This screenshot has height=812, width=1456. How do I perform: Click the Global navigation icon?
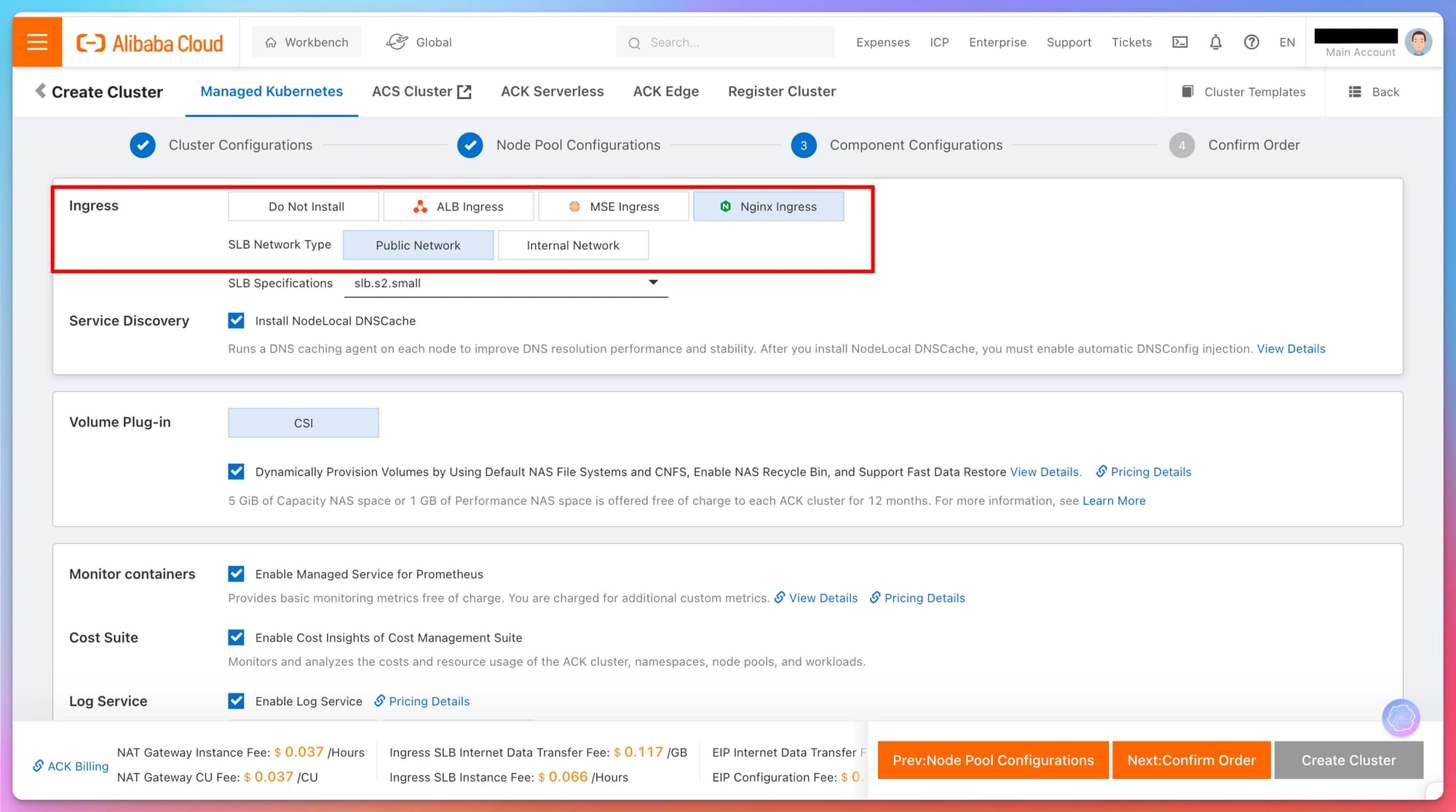pyautogui.click(x=397, y=41)
